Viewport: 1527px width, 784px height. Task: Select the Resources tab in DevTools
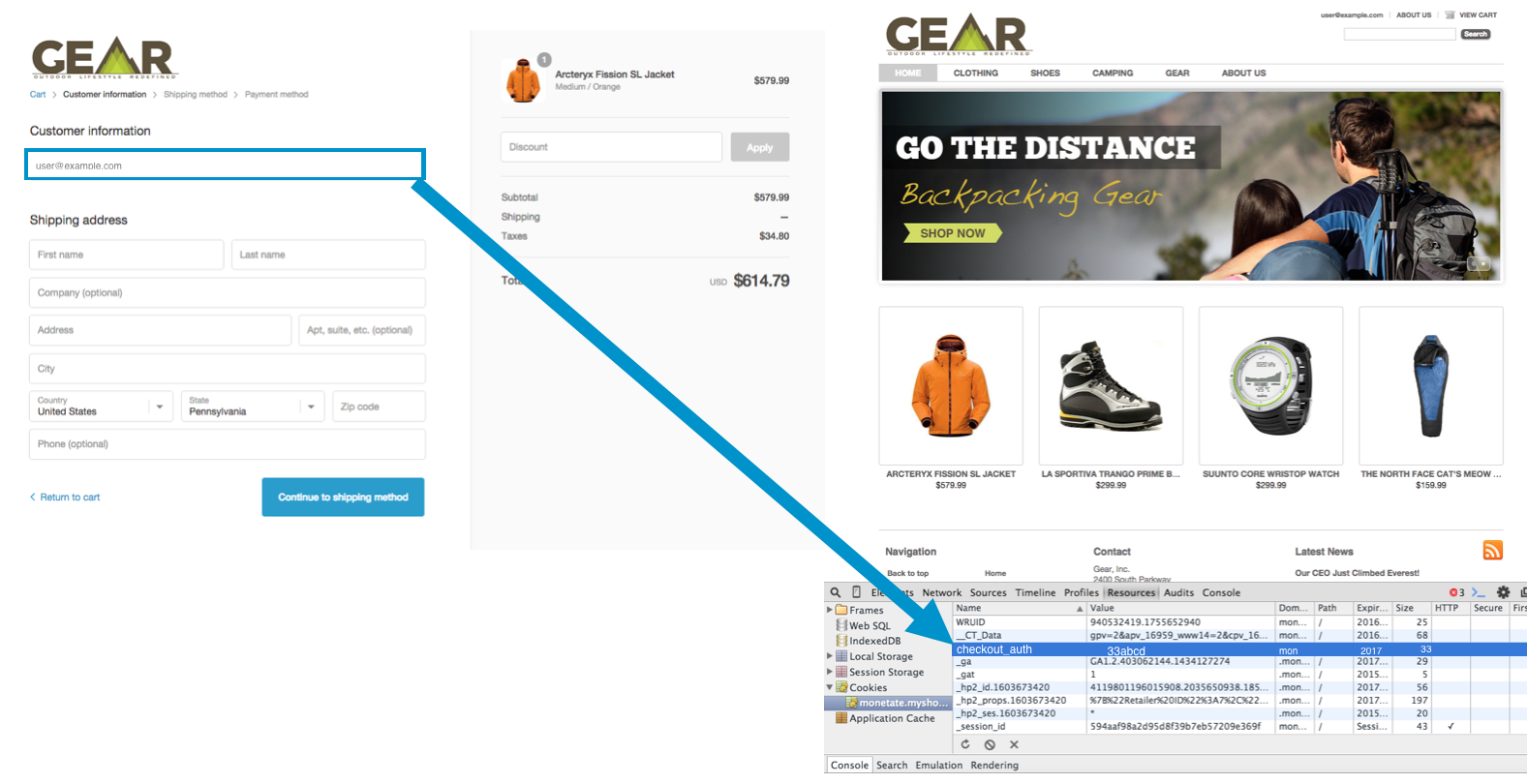coord(1131,592)
